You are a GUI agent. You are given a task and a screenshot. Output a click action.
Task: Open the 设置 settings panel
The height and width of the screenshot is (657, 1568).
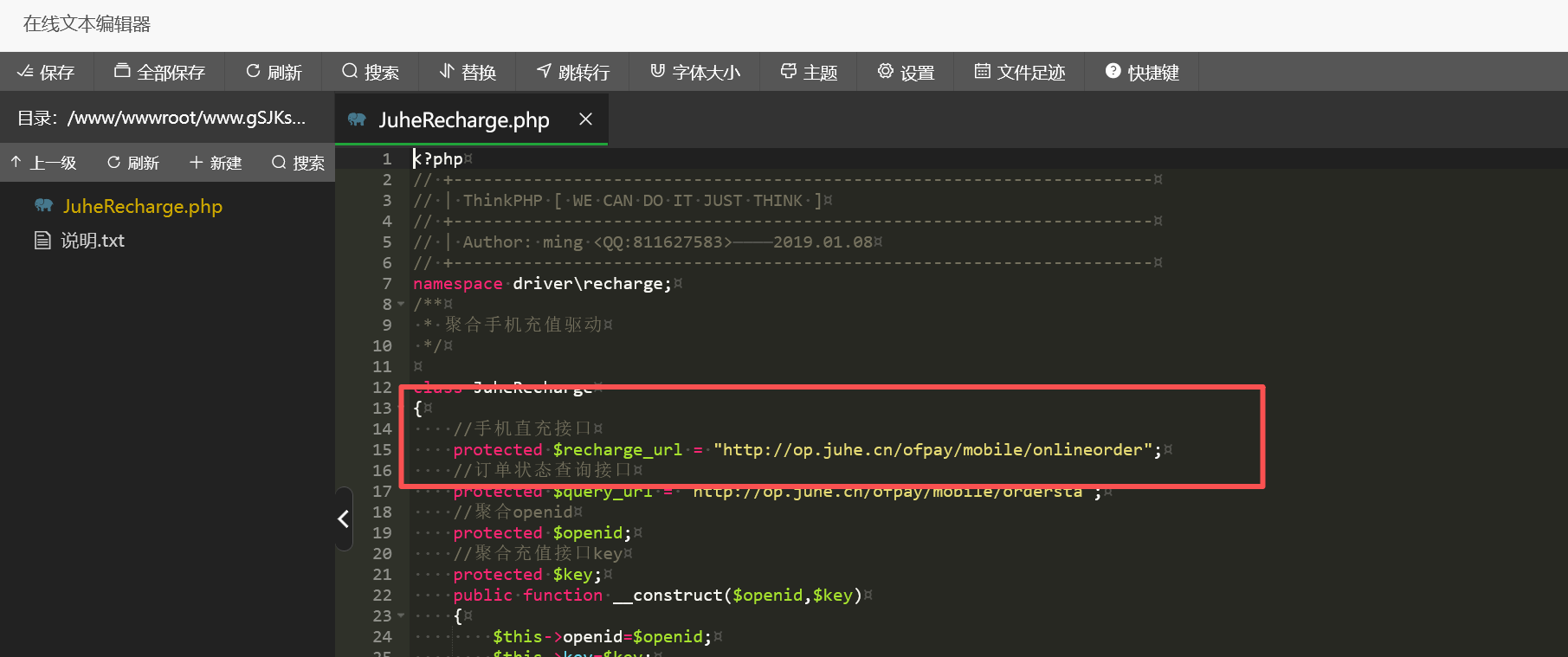[906, 72]
